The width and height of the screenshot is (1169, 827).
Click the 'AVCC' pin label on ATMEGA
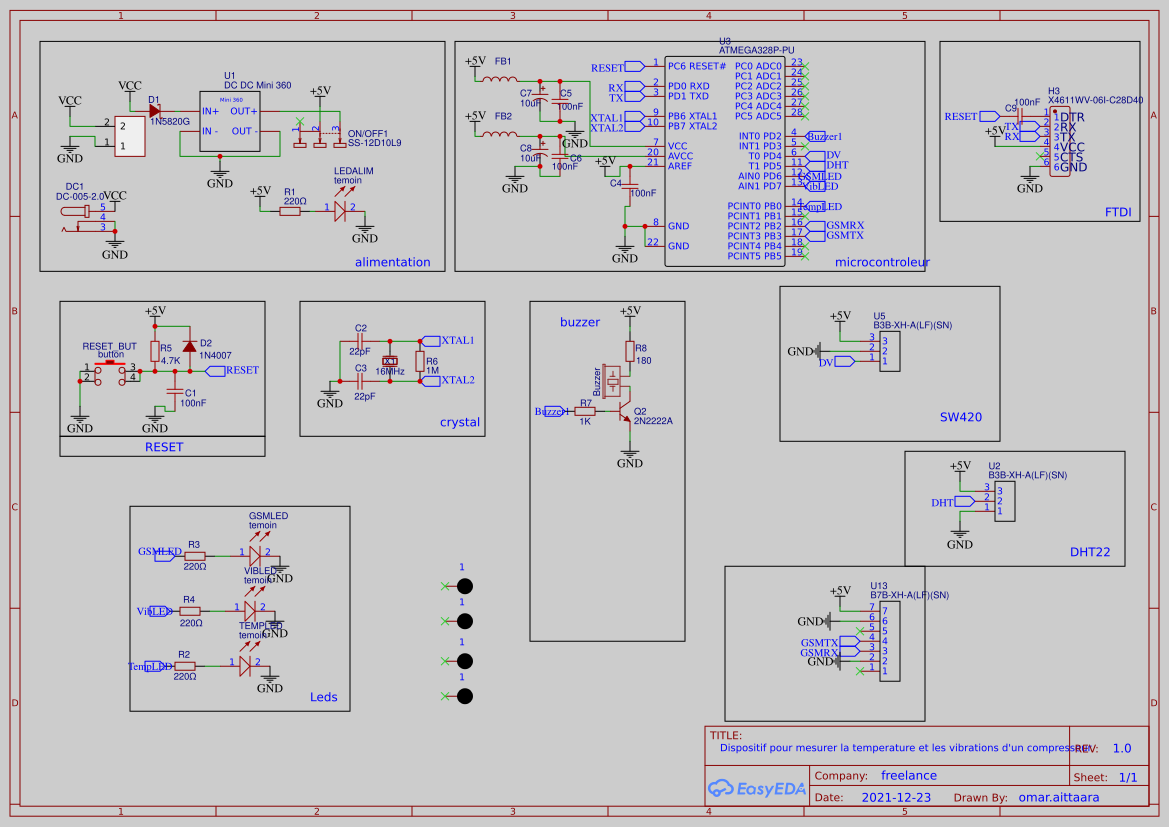tap(681, 156)
